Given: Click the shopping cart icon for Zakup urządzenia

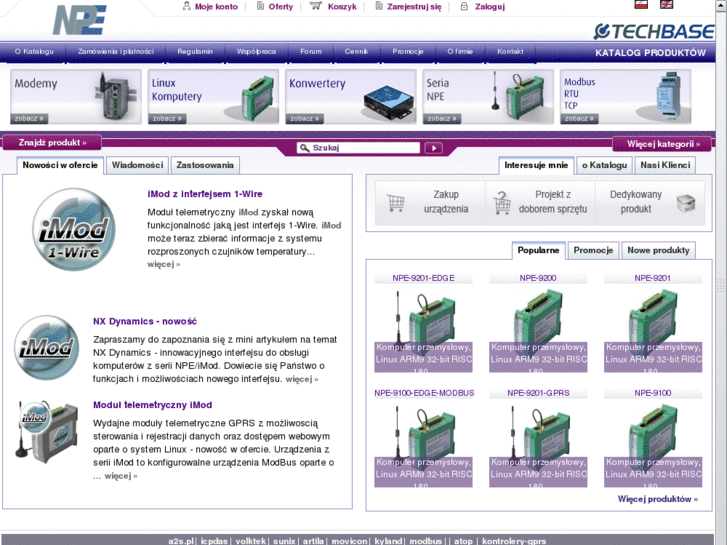Looking at the screenshot, I should [396, 203].
